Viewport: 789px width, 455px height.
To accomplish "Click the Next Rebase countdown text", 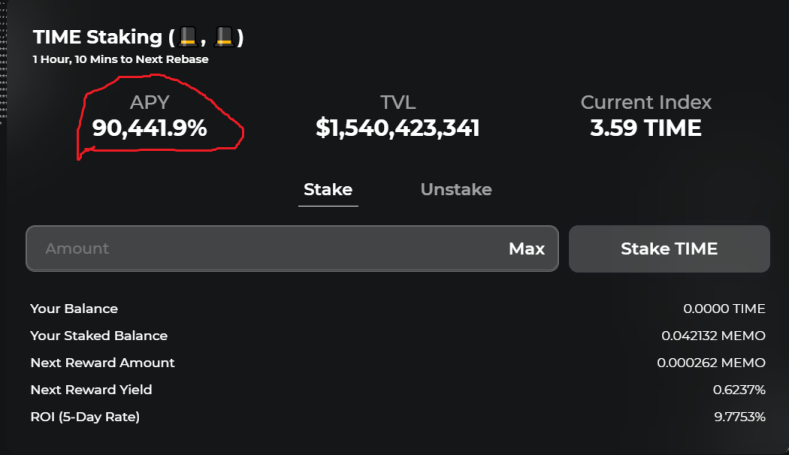I will click(120, 59).
